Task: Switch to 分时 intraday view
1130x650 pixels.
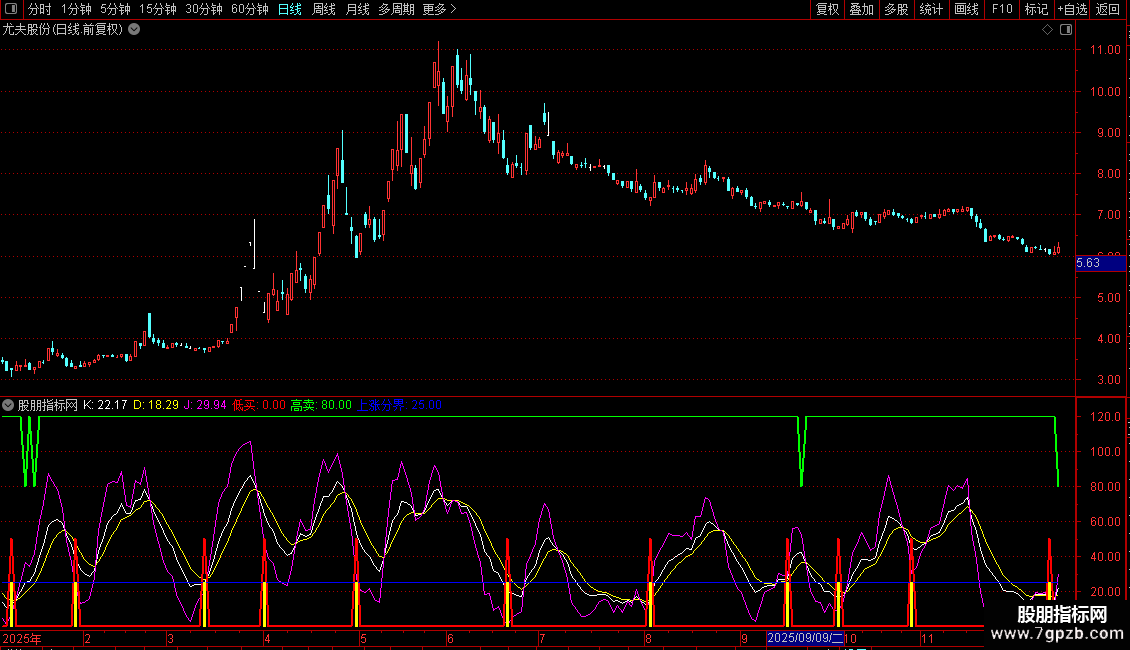Action: 40,10
